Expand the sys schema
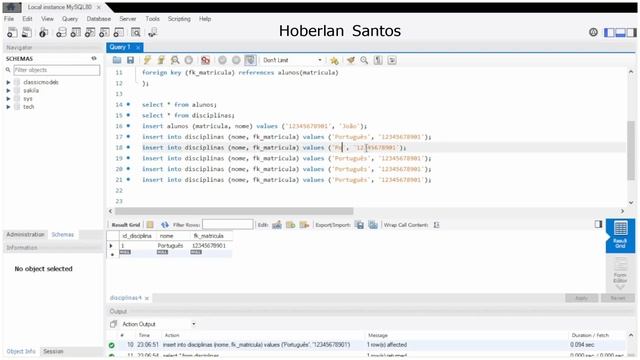The width and height of the screenshot is (640, 360). [x=9, y=99]
